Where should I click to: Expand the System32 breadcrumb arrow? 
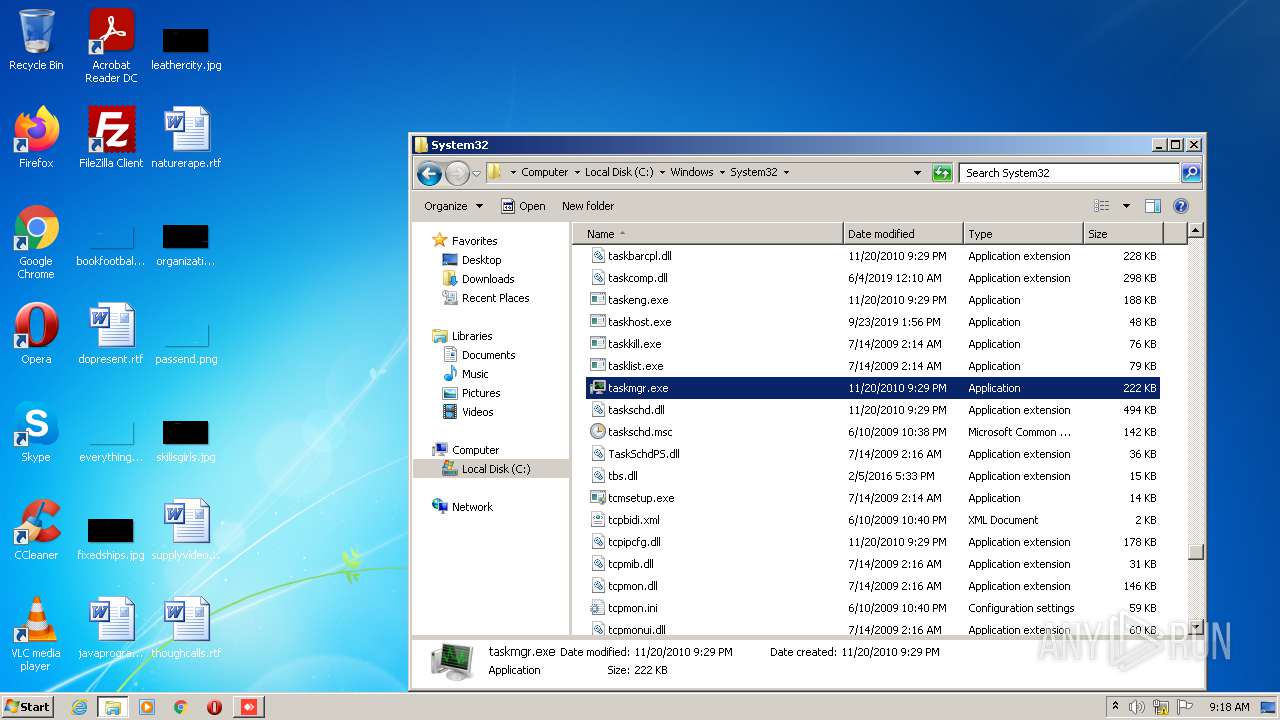pyautogui.click(x=786, y=173)
